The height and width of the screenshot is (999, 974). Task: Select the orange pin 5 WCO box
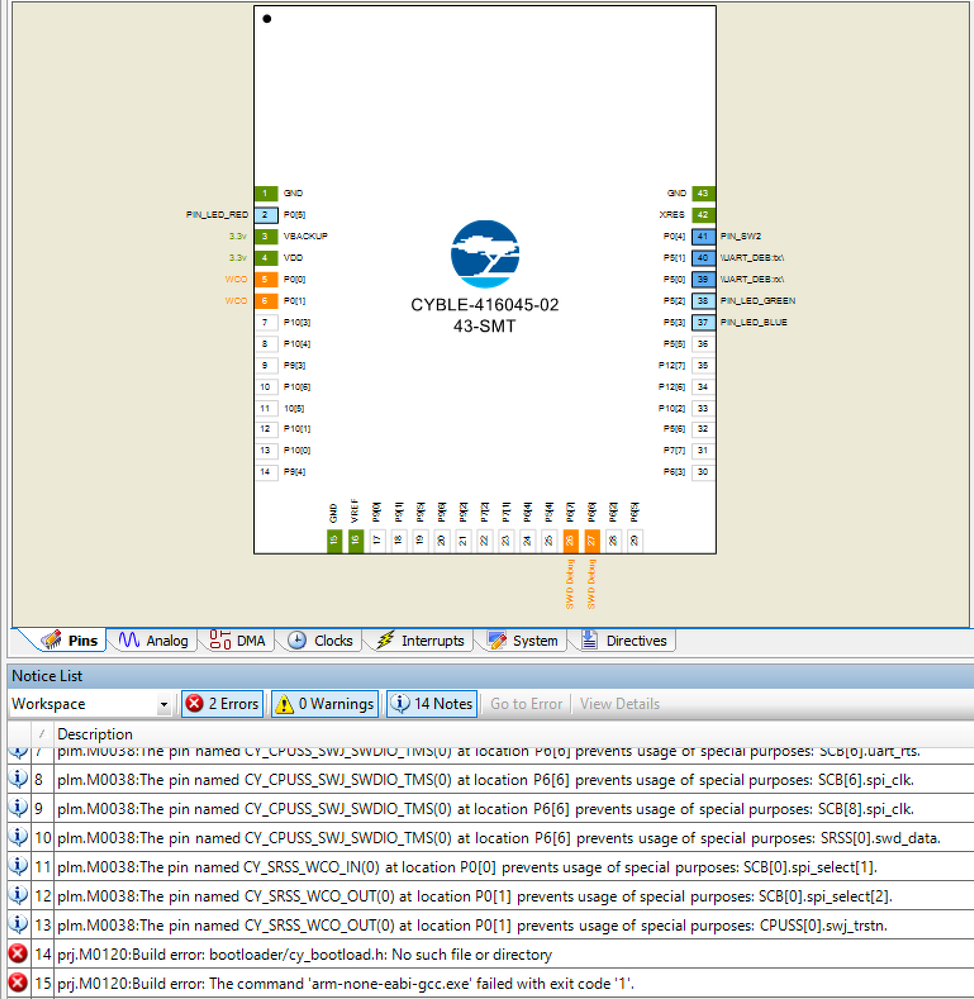[266, 279]
